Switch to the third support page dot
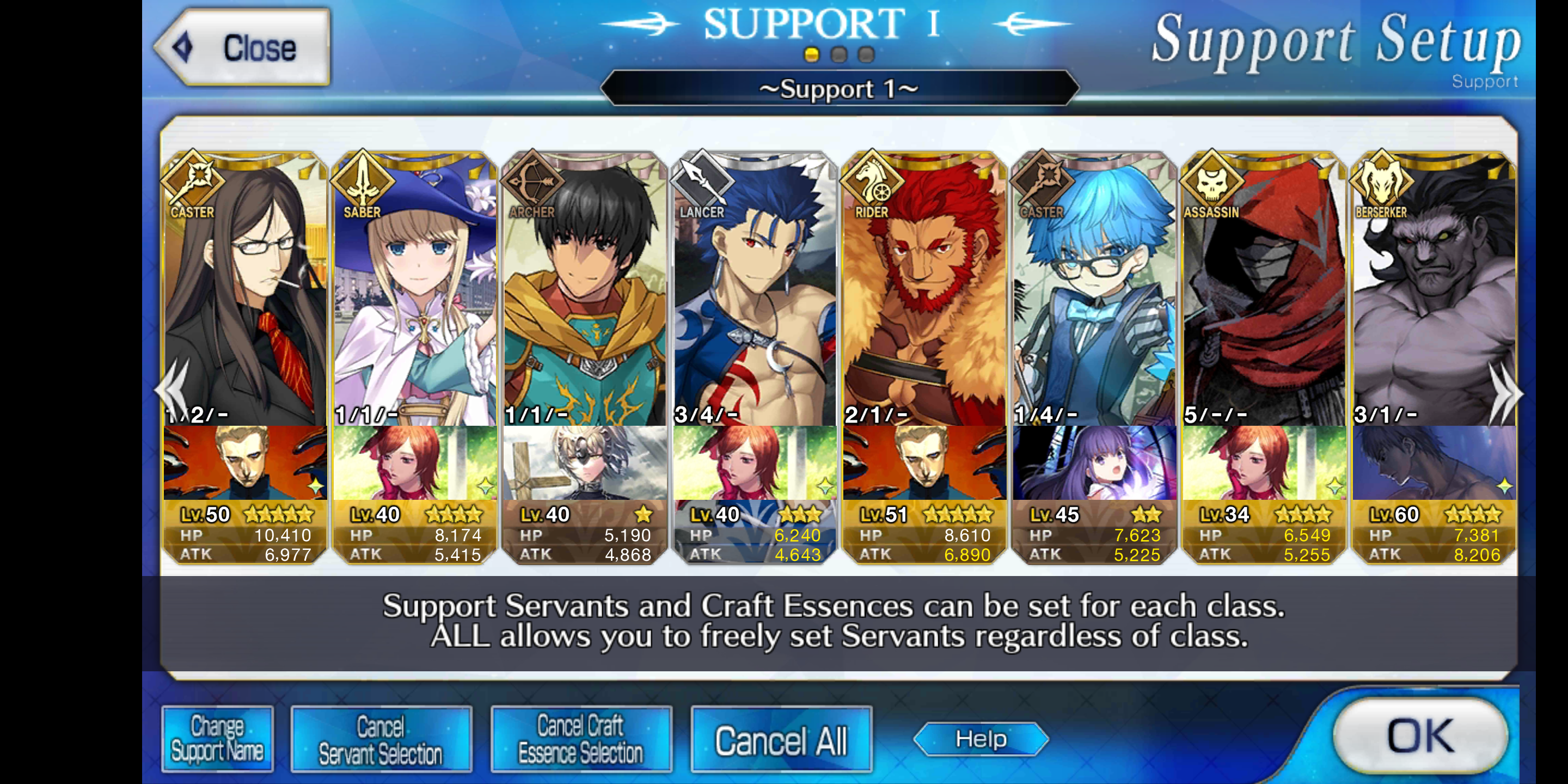 tap(866, 55)
